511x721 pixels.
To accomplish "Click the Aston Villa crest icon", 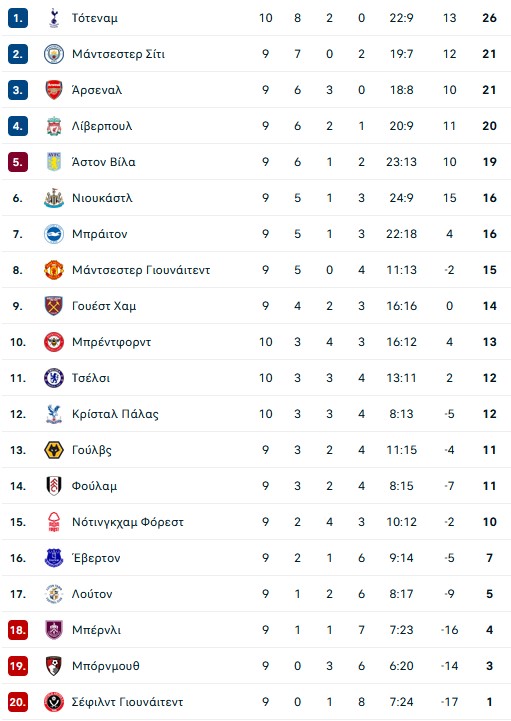I will click(54, 162).
